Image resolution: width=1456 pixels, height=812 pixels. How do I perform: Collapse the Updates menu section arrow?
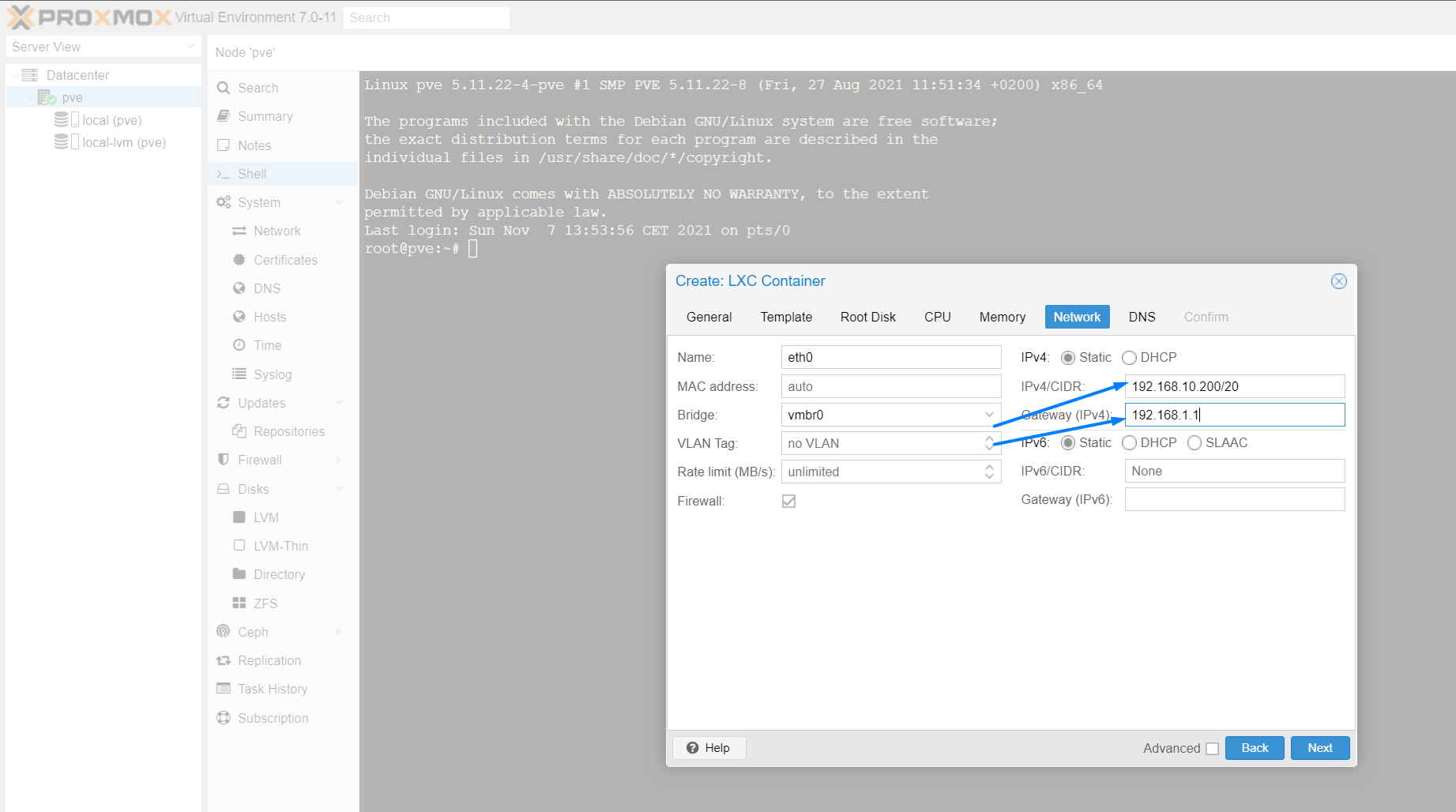point(339,403)
